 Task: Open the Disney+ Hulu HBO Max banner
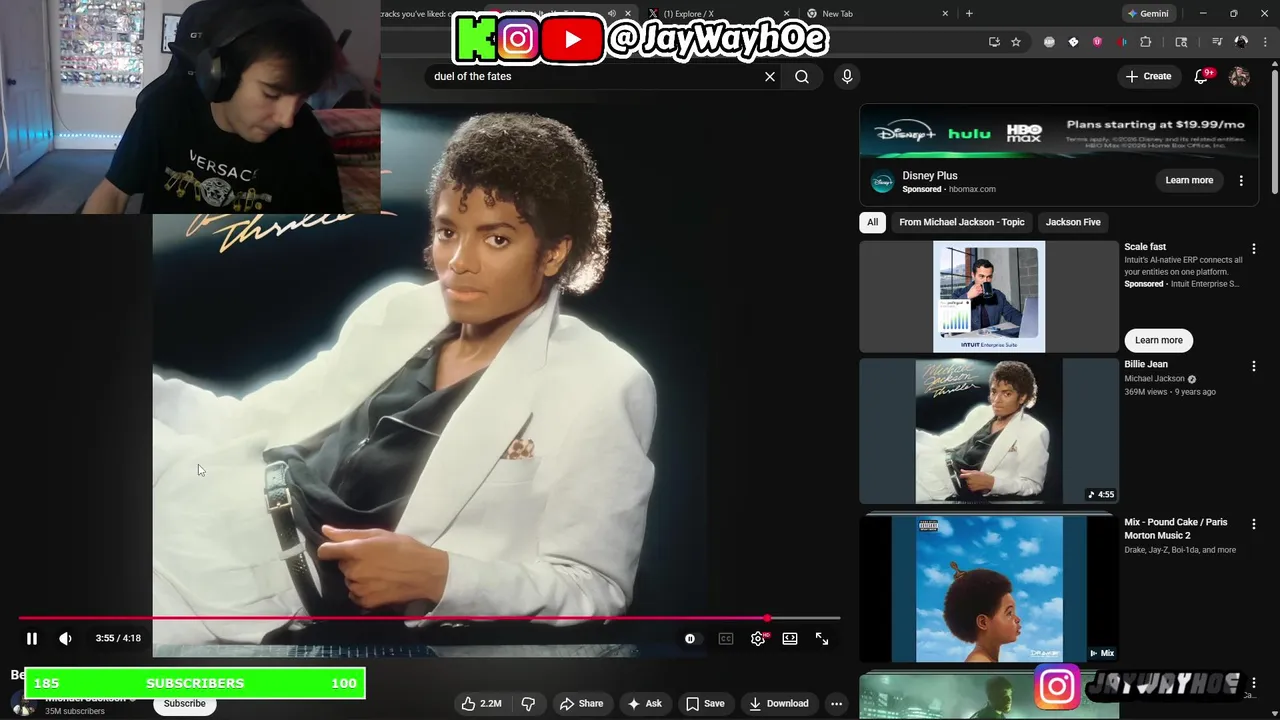(x=1059, y=131)
